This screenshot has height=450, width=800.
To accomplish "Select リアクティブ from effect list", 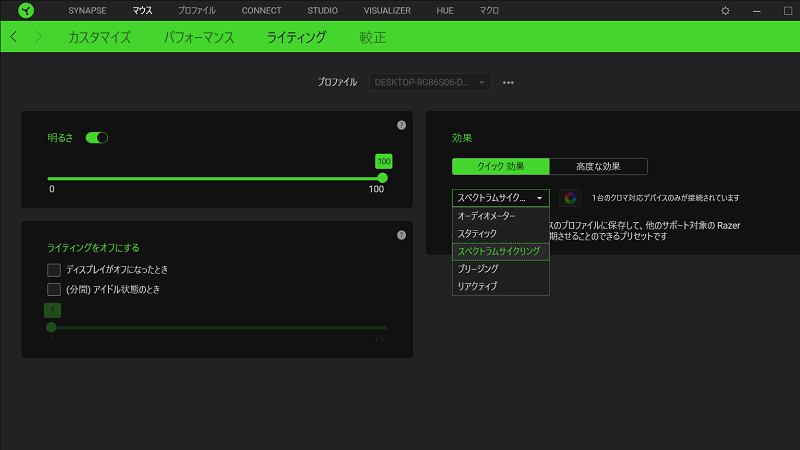I will click(501, 286).
